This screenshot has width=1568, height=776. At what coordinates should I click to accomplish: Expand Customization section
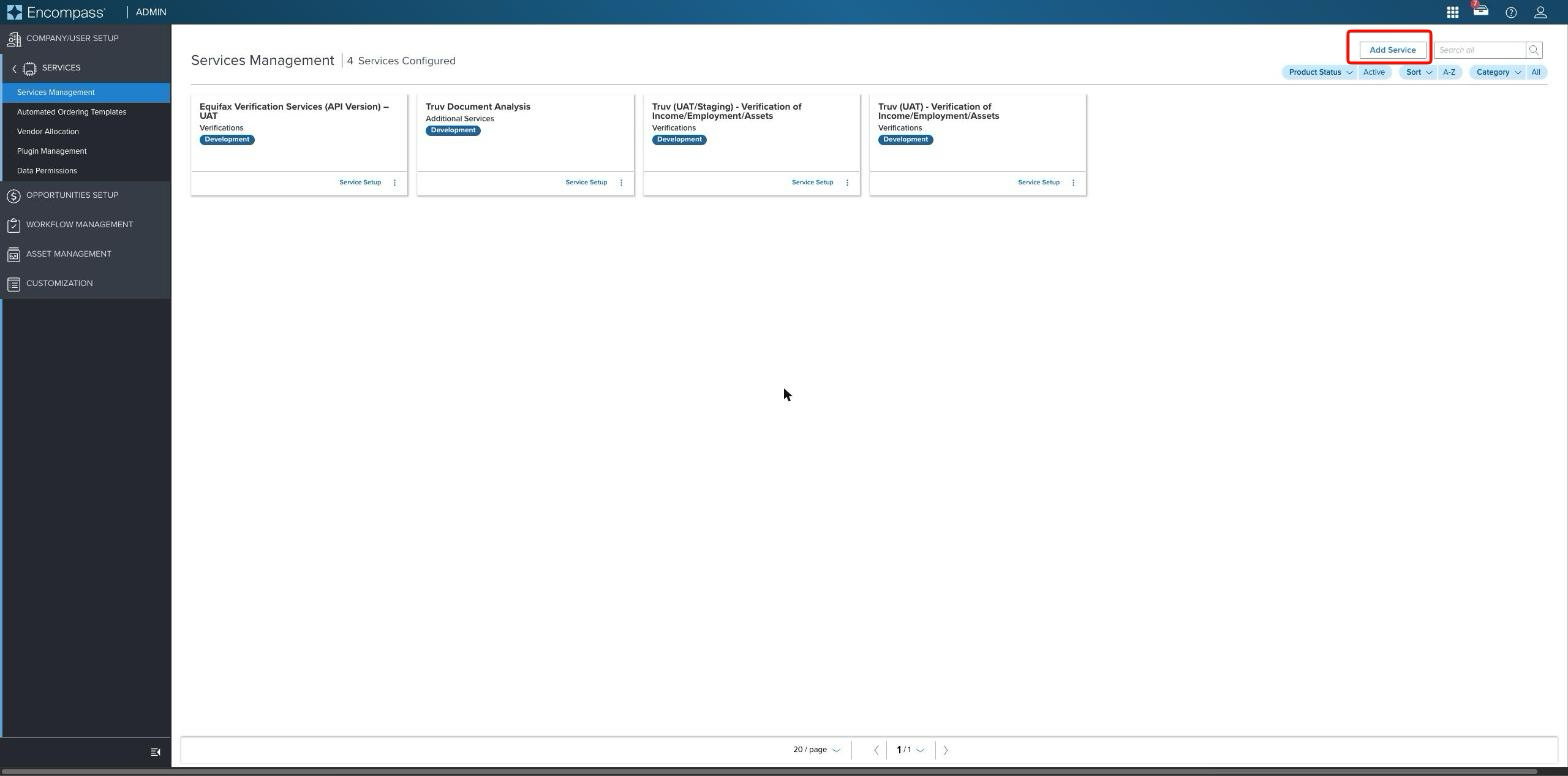coord(86,283)
